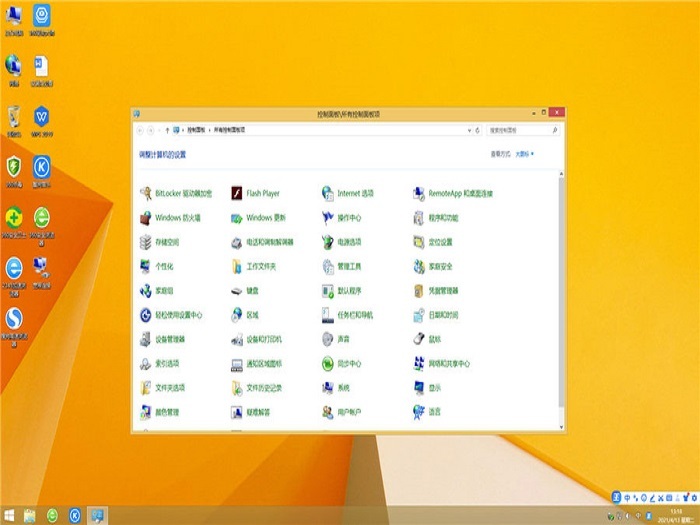Click 所有控制面板项 breadcrumb segment
The image size is (700, 525).
(x=230, y=131)
